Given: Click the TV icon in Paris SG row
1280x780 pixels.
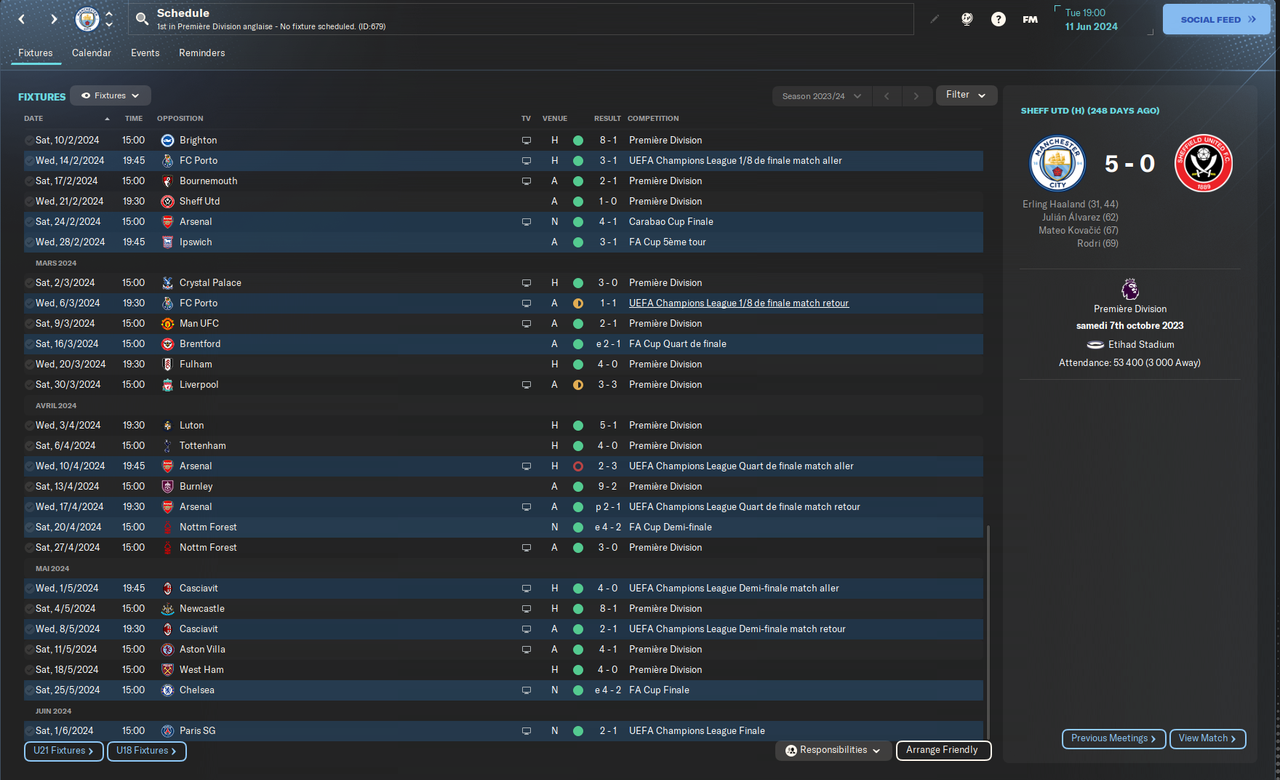Looking at the screenshot, I should (x=526, y=731).
